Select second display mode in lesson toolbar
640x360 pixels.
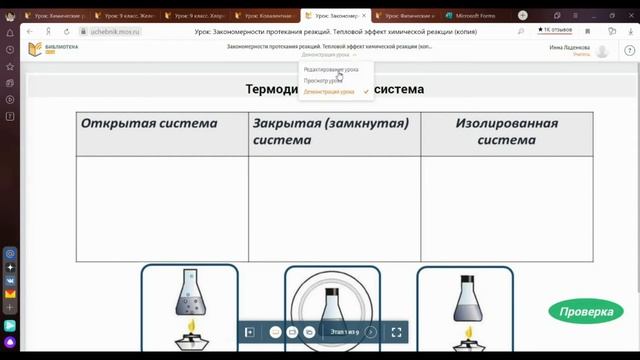click(292, 332)
